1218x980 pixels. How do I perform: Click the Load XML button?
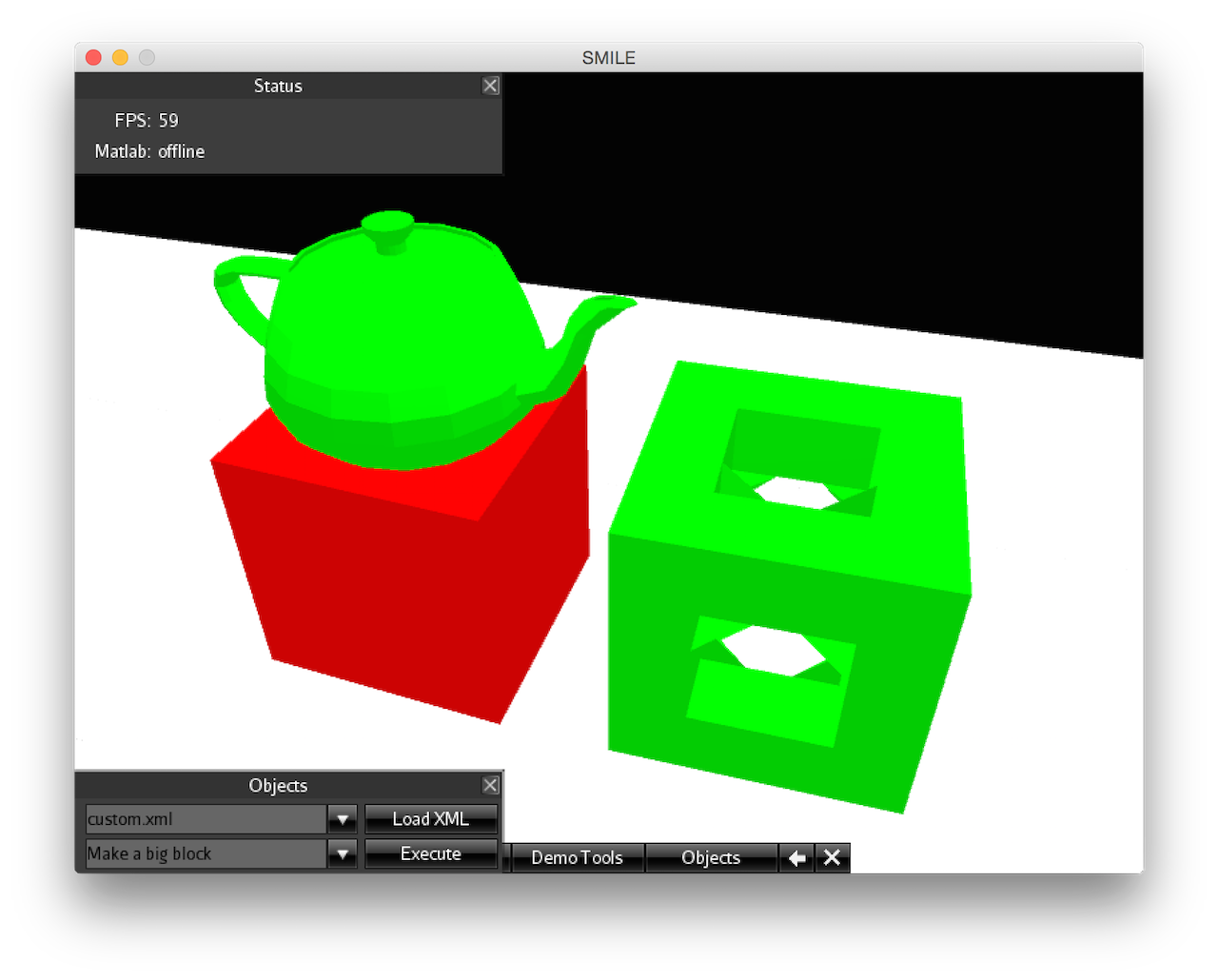point(431,819)
